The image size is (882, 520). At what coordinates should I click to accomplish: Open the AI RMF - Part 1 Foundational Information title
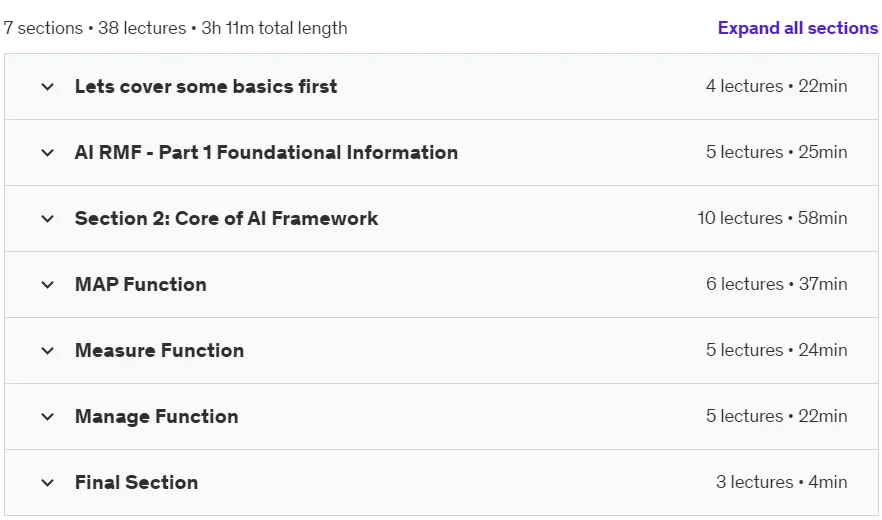click(x=266, y=153)
